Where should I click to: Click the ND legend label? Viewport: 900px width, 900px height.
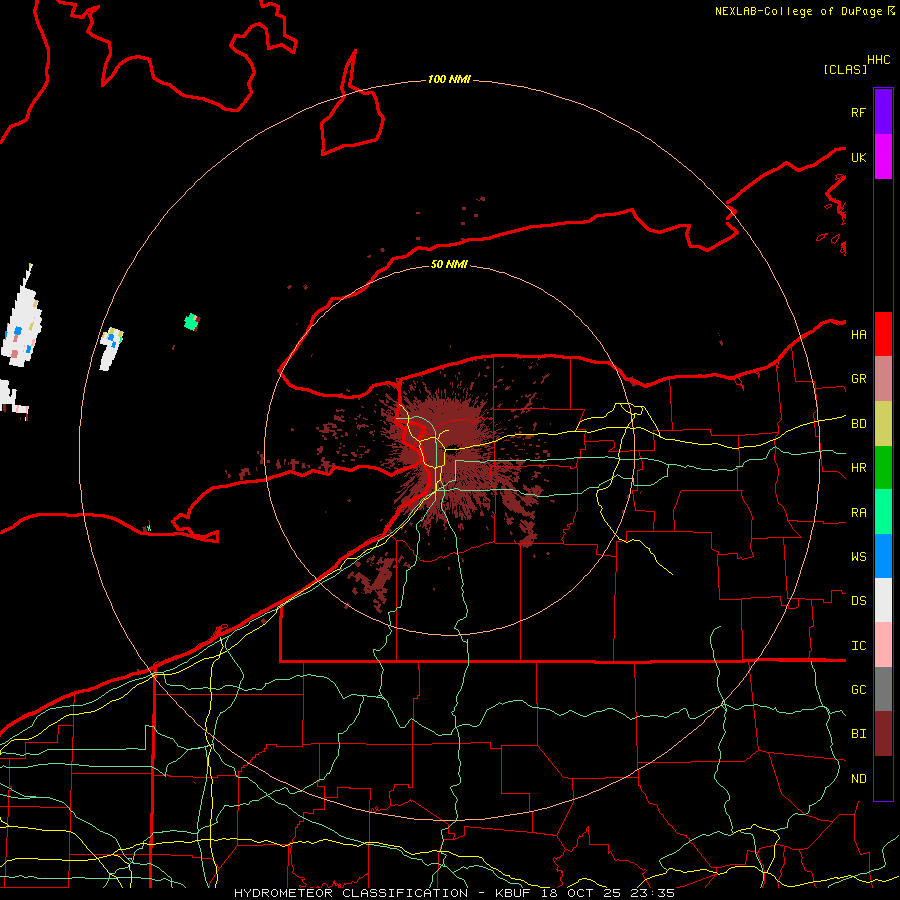[858, 779]
